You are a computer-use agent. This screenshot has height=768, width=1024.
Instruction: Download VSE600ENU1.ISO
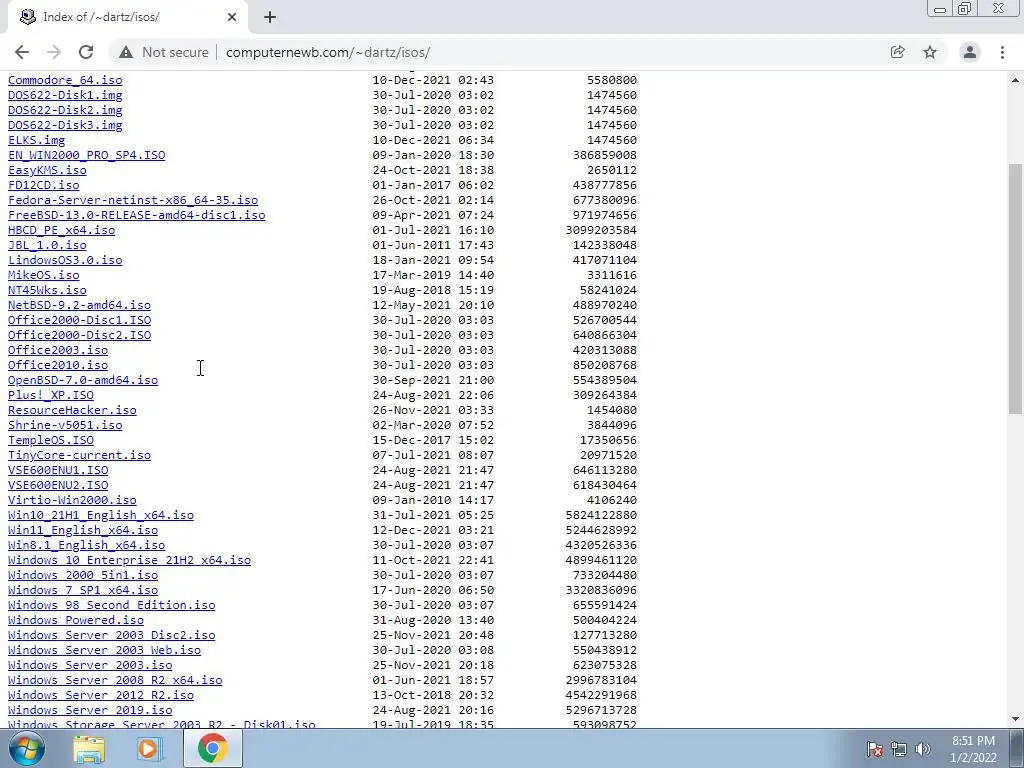coord(58,470)
